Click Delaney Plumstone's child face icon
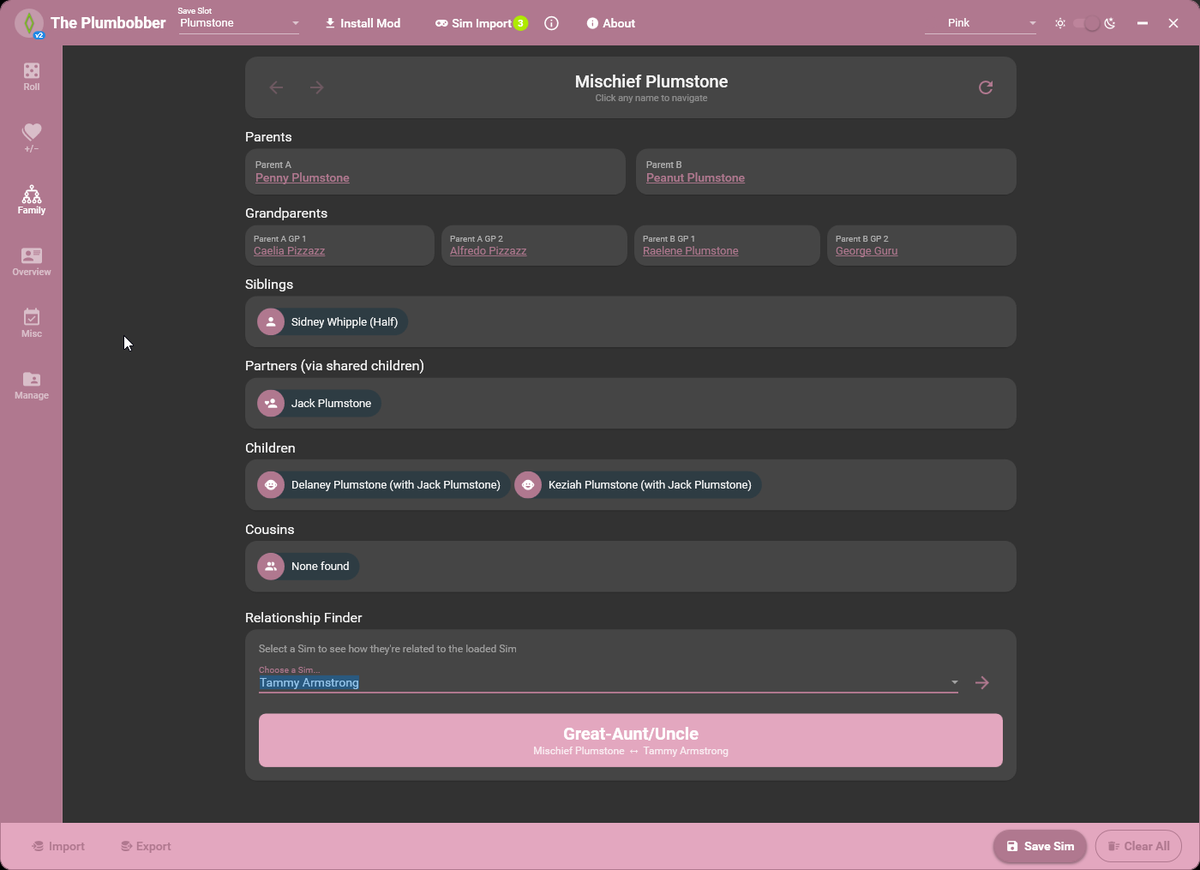The height and width of the screenshot is (870, 1200). (x=270, y=485)
